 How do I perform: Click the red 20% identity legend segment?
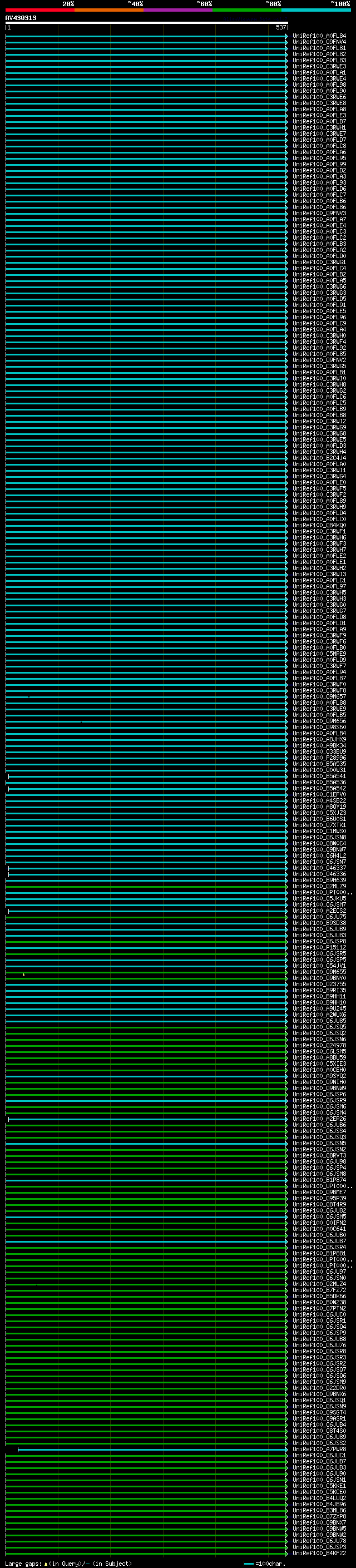point(39,10)
